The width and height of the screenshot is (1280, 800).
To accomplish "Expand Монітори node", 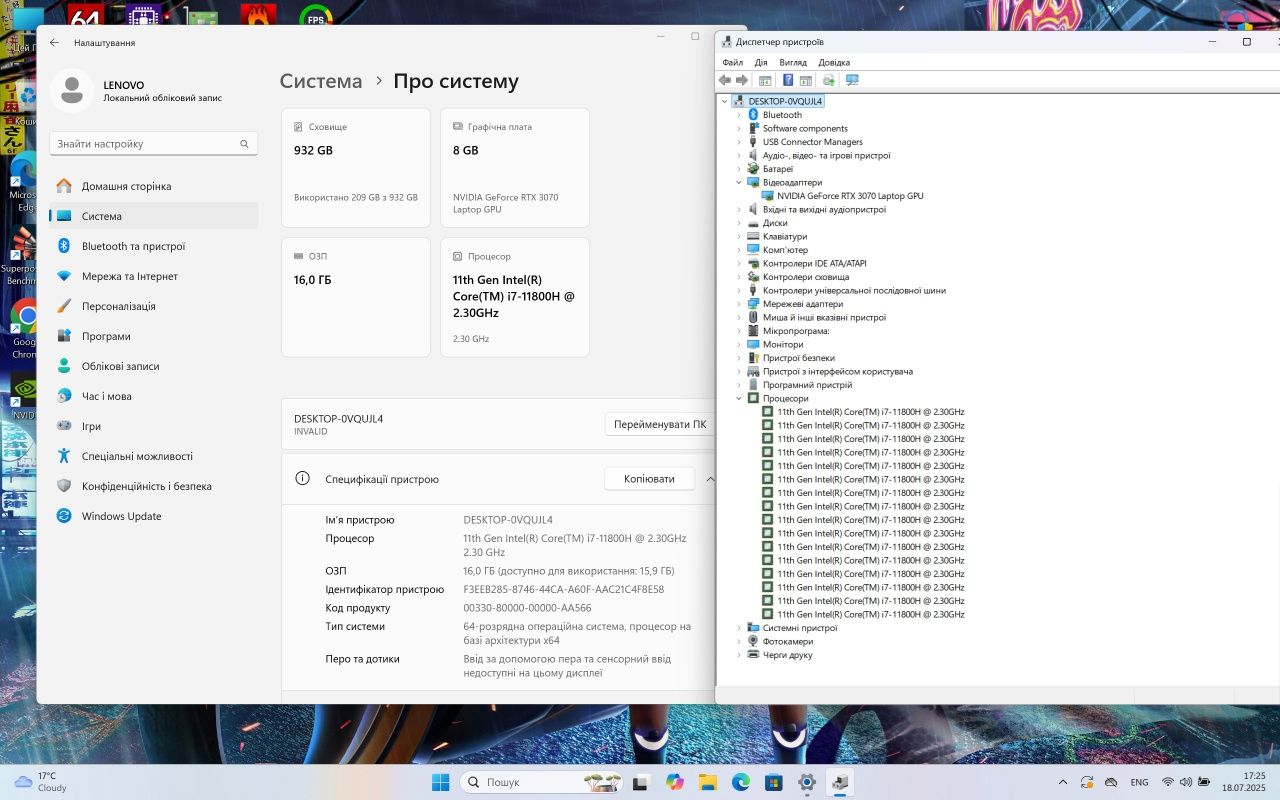I will pyautogui.click(x=740, y=344).
